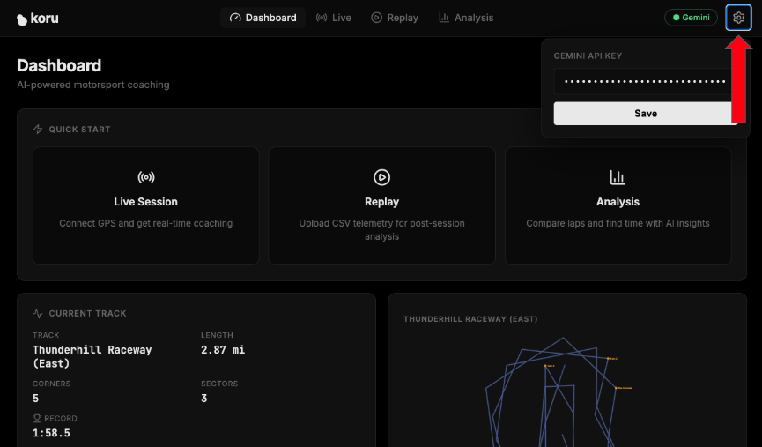Switch to the Live tab
The image size is (762, 447).
coord(333,18)
